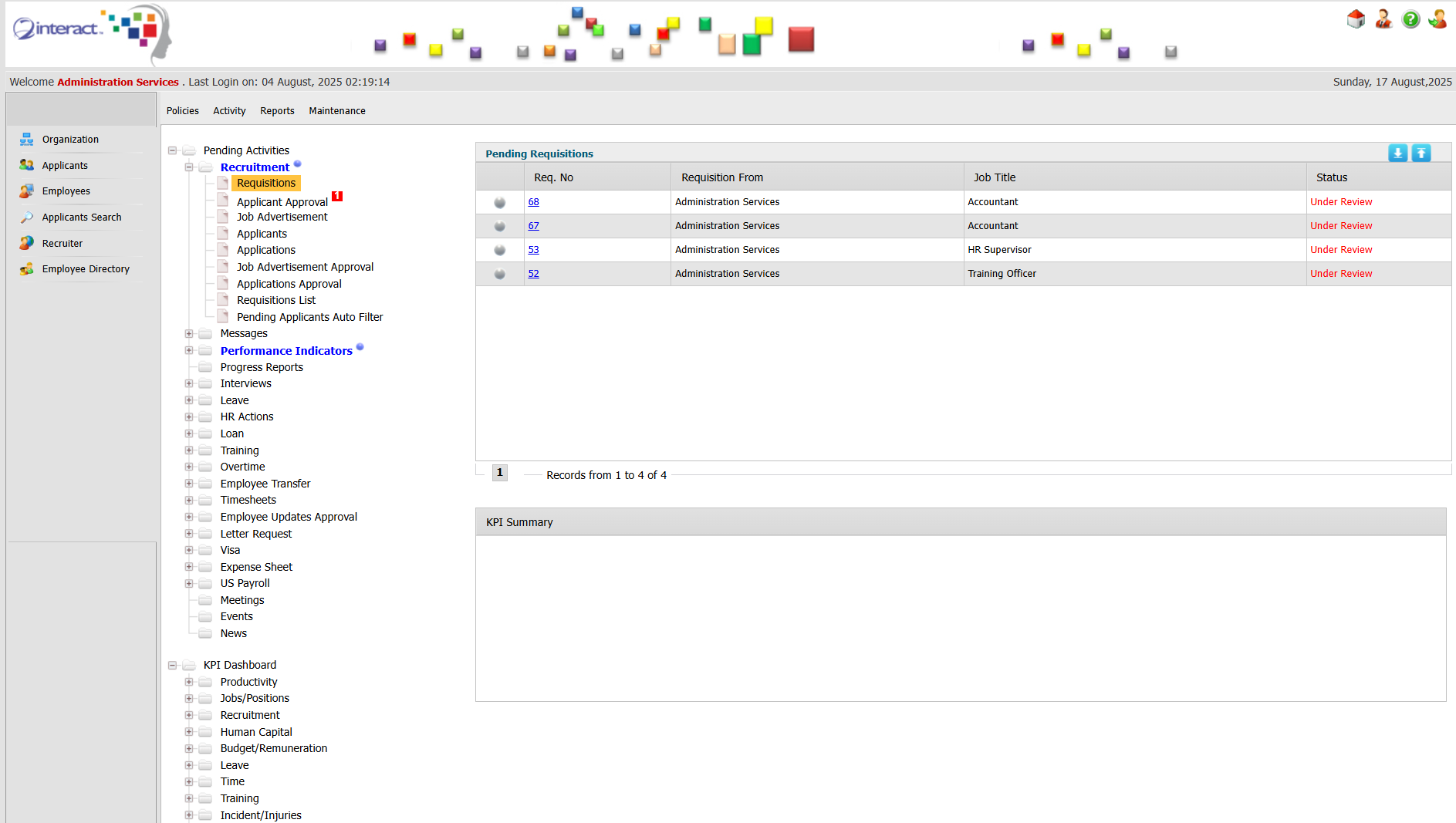Image resolution: width=1456 pixels, height=823 pixels.
Task: Expand the Messages tree node
Action: click(x=189, y=333)
